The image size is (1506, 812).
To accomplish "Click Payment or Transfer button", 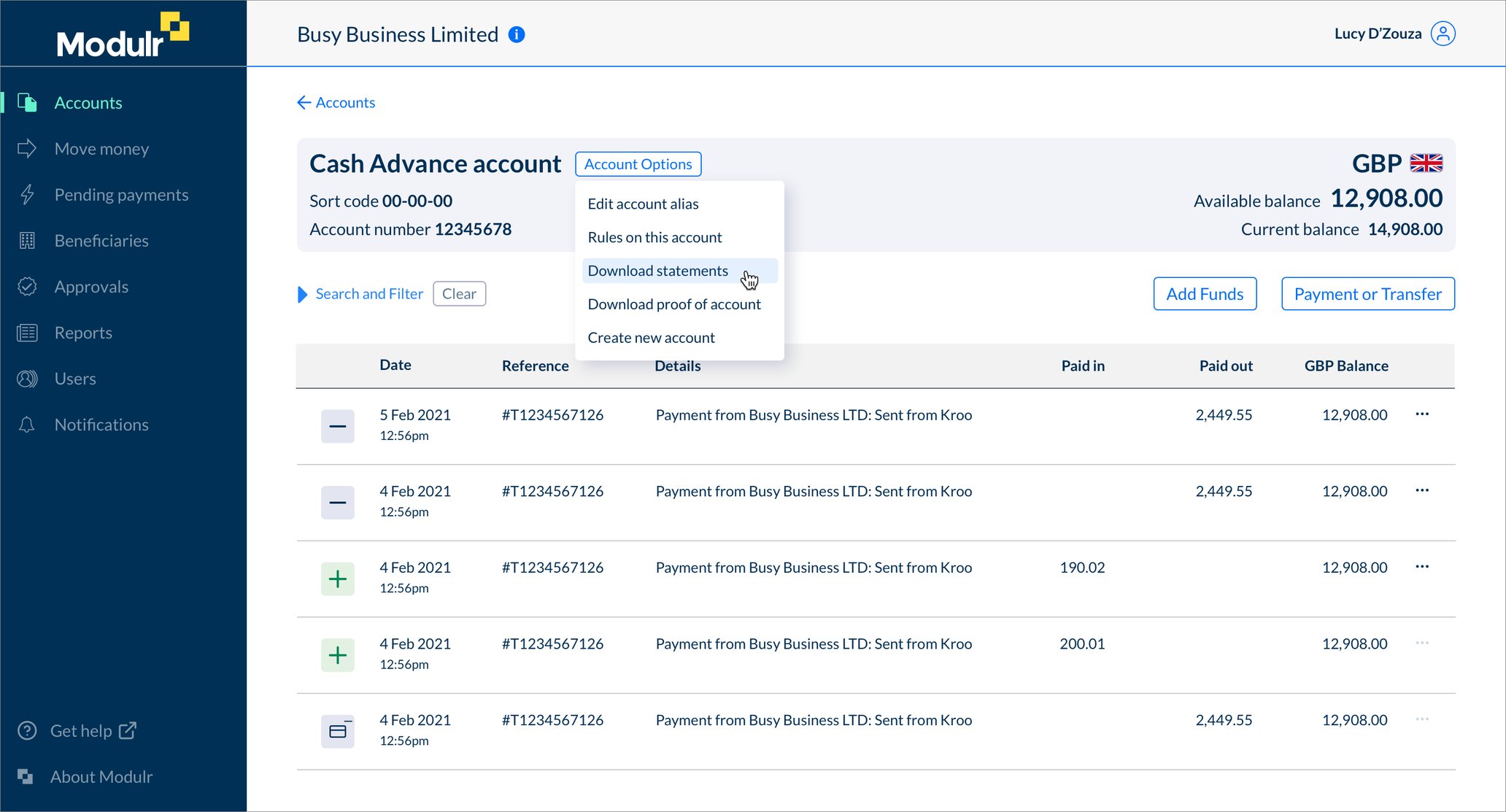I will [1368, 294].
